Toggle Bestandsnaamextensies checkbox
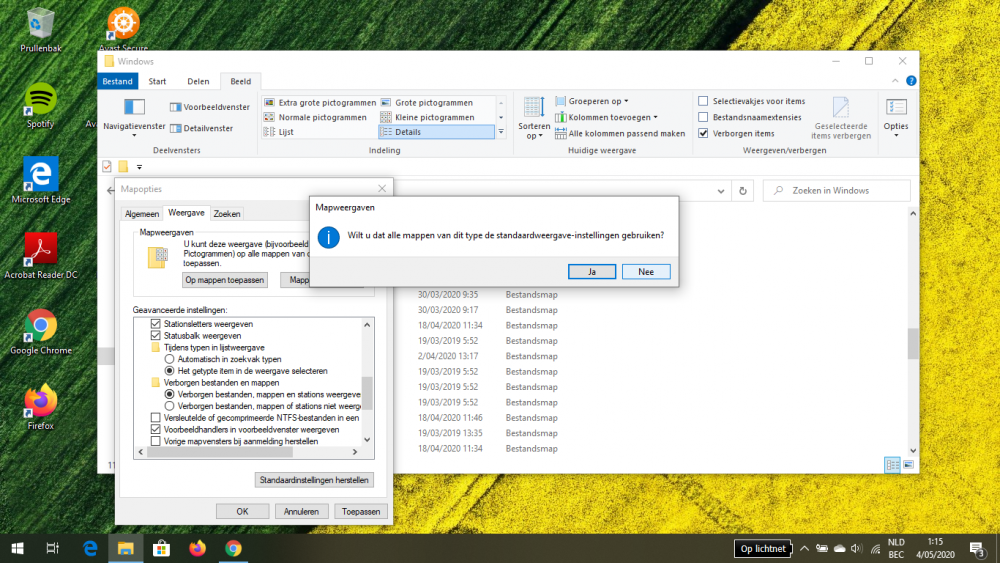This screenshot has height=563, width=1000. [x=704, y=117]
